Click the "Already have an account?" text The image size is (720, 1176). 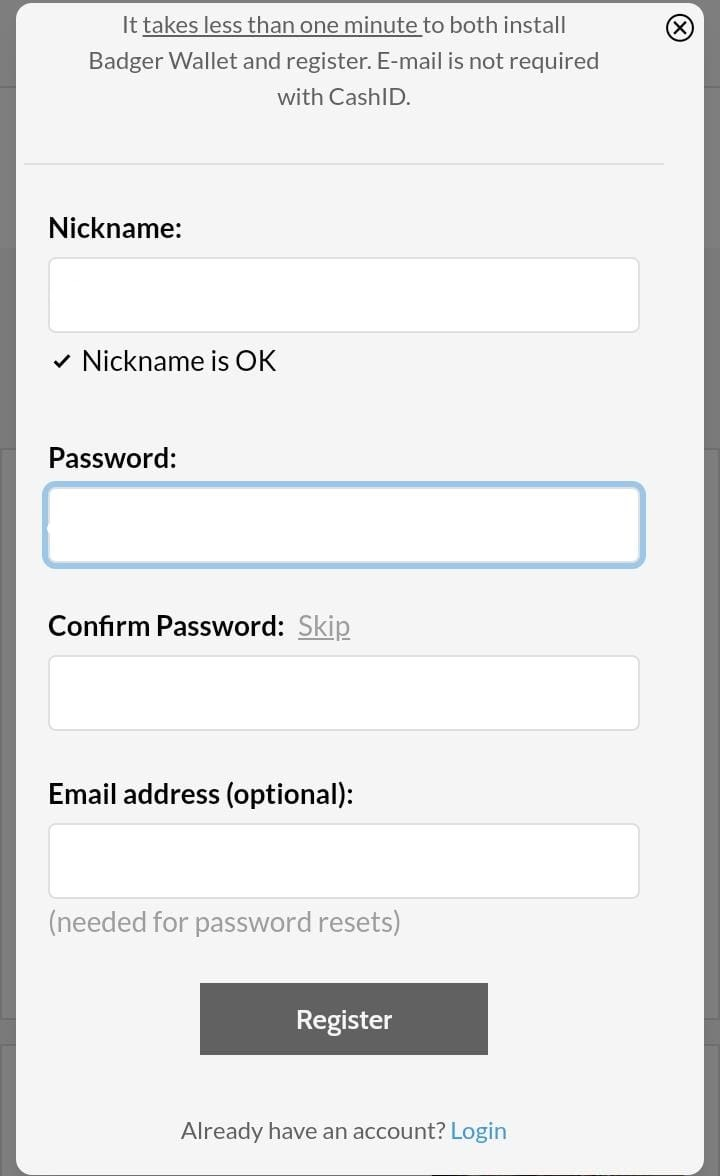314,1131
